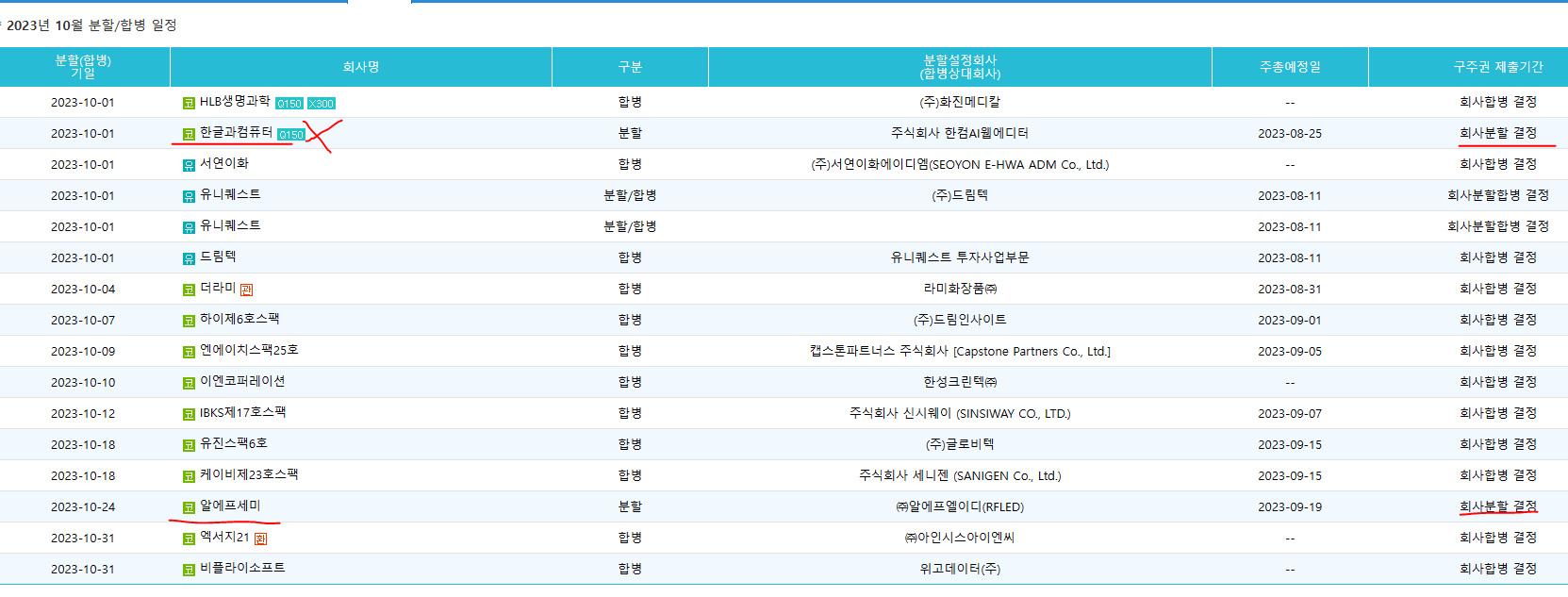Select the 한성크린텍㈜ cell

960,382
